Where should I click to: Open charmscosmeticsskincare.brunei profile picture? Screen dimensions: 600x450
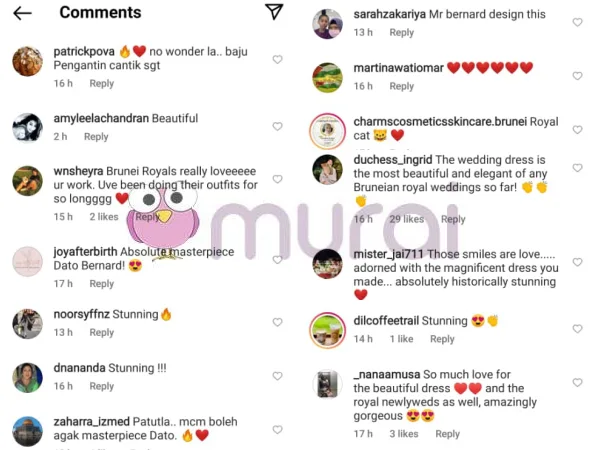[x=327, y=131]
